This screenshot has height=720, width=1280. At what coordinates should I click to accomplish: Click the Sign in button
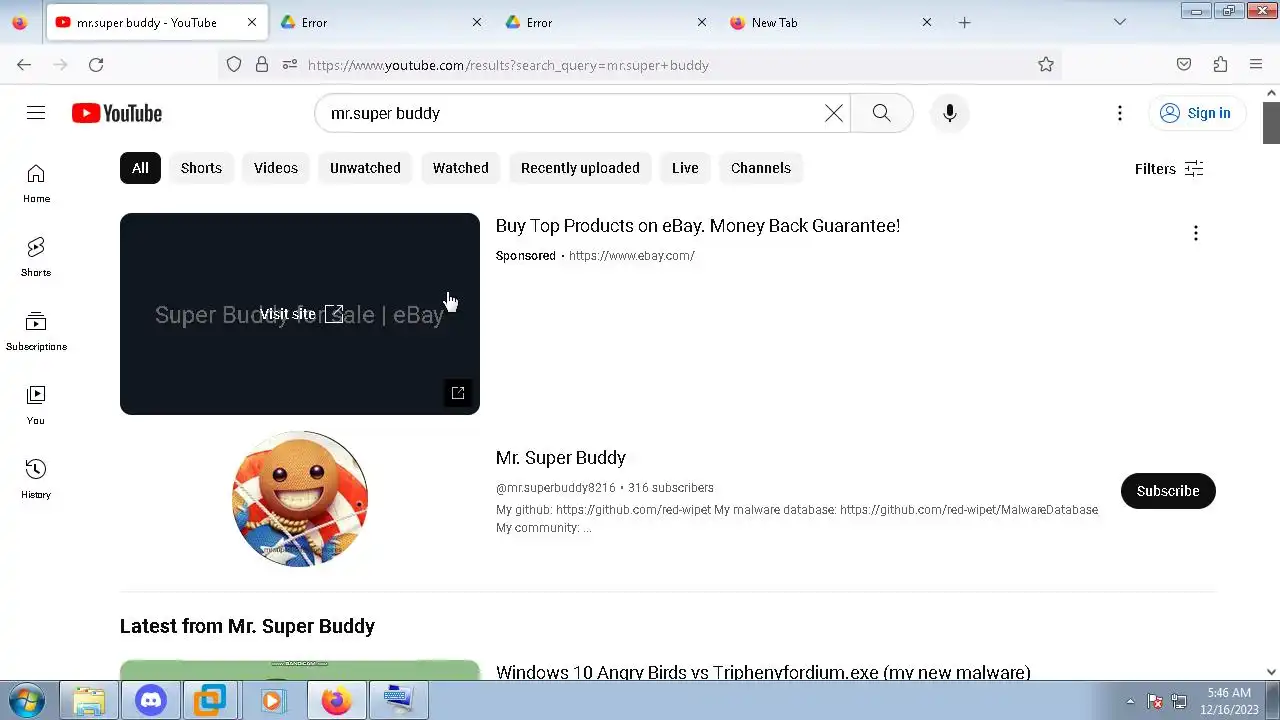coord(1196,113)
